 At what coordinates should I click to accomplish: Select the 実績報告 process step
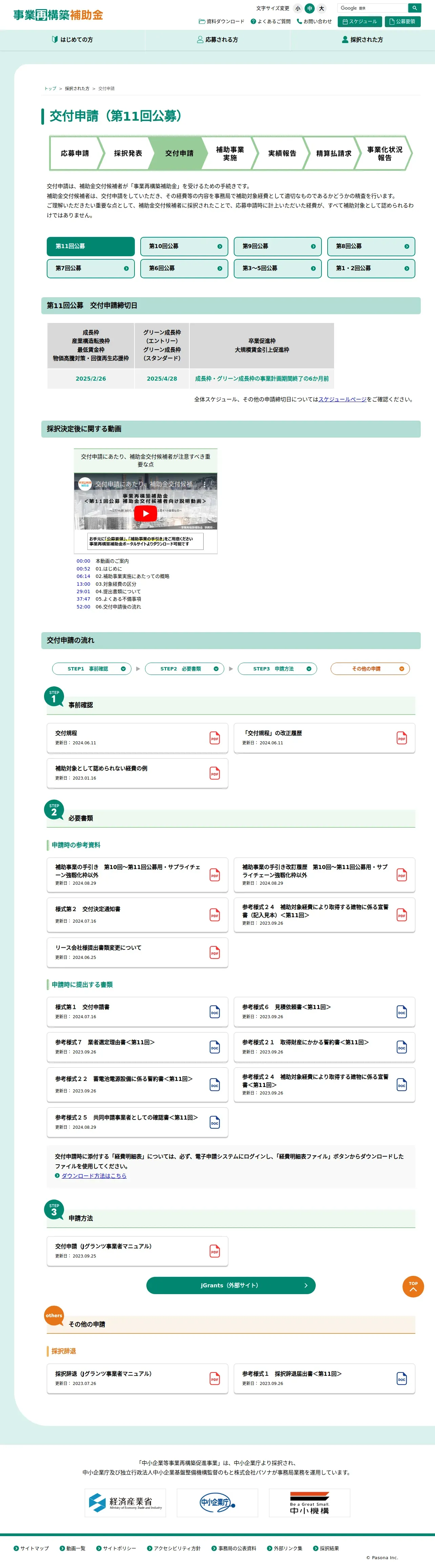click(282, 154)
